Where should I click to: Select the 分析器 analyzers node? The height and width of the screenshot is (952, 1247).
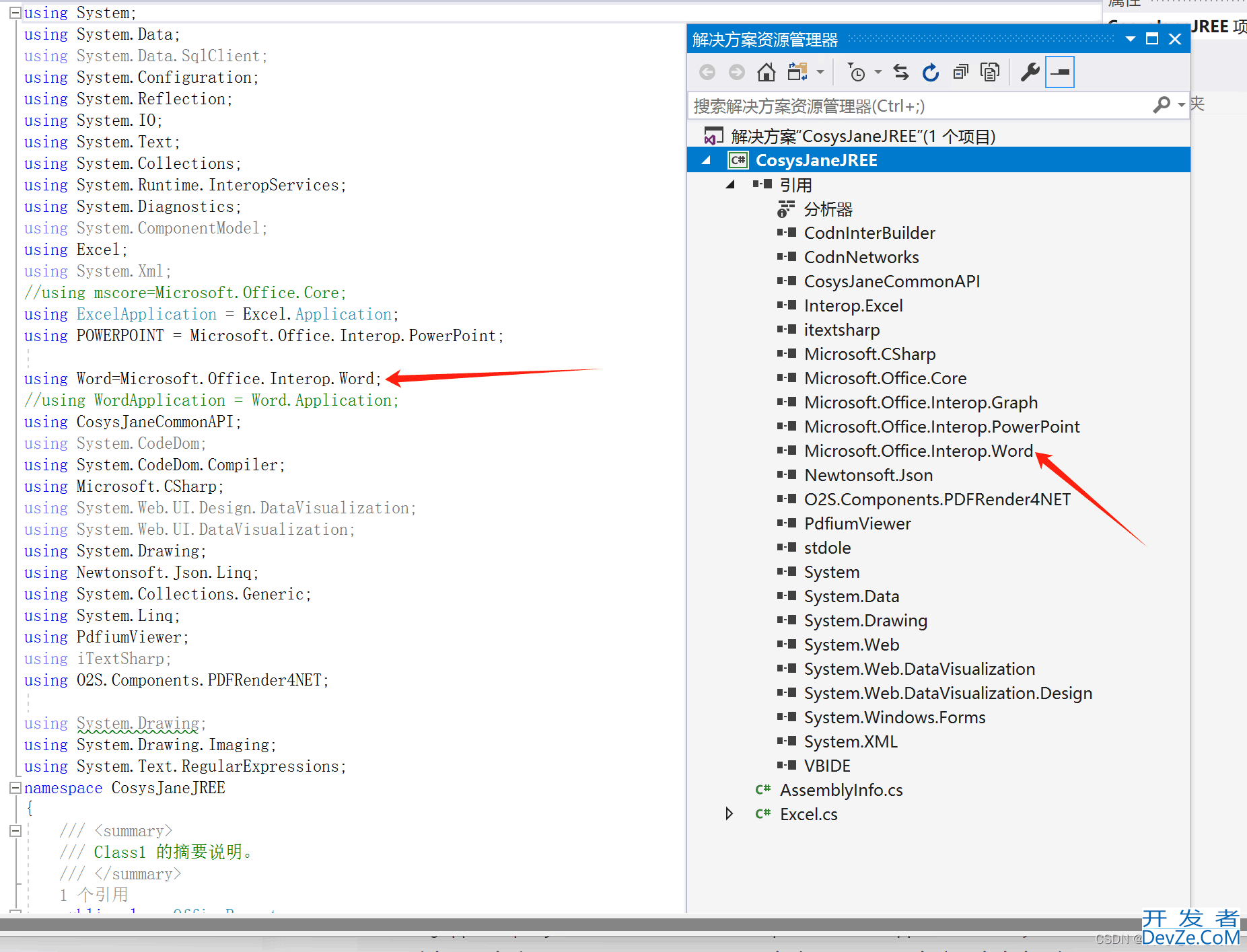[x=828, y=209]
